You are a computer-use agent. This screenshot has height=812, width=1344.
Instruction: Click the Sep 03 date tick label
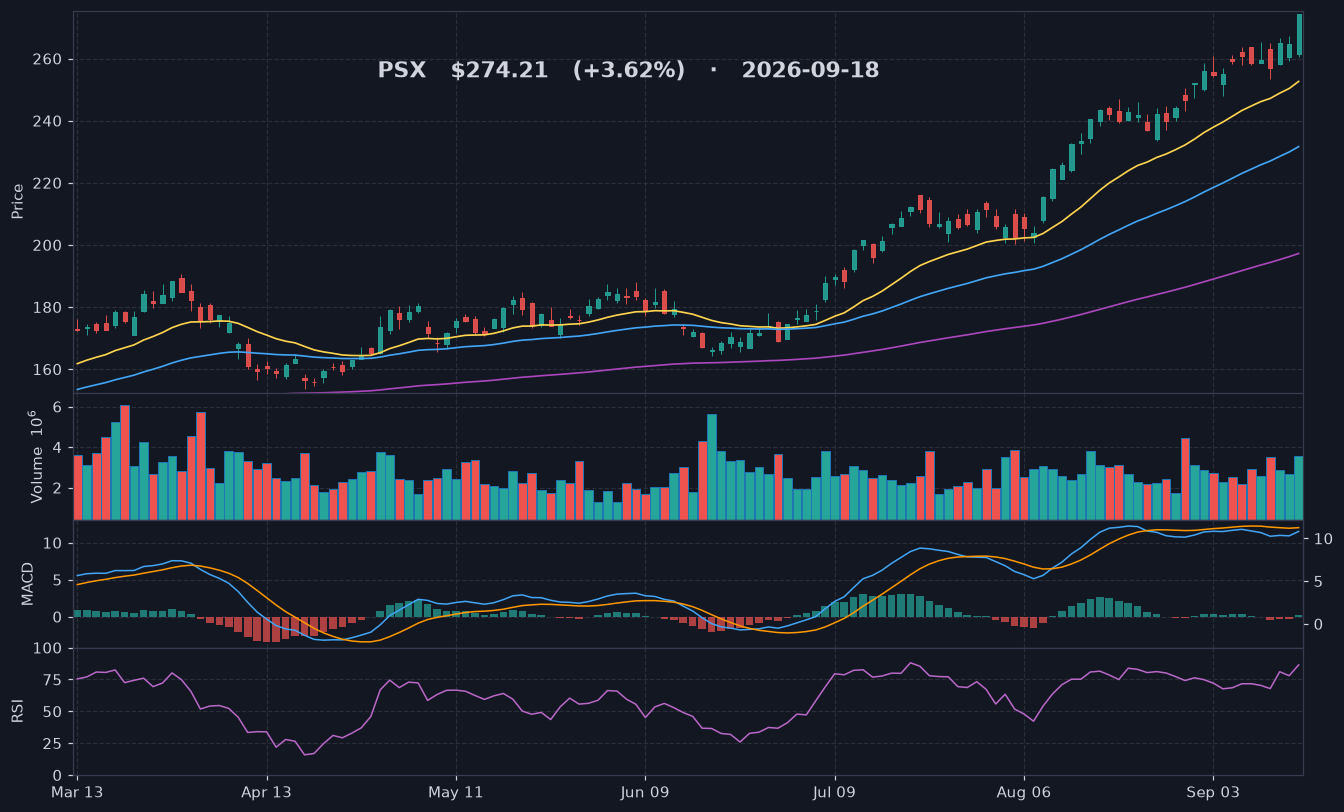(x=1213, y=792)
